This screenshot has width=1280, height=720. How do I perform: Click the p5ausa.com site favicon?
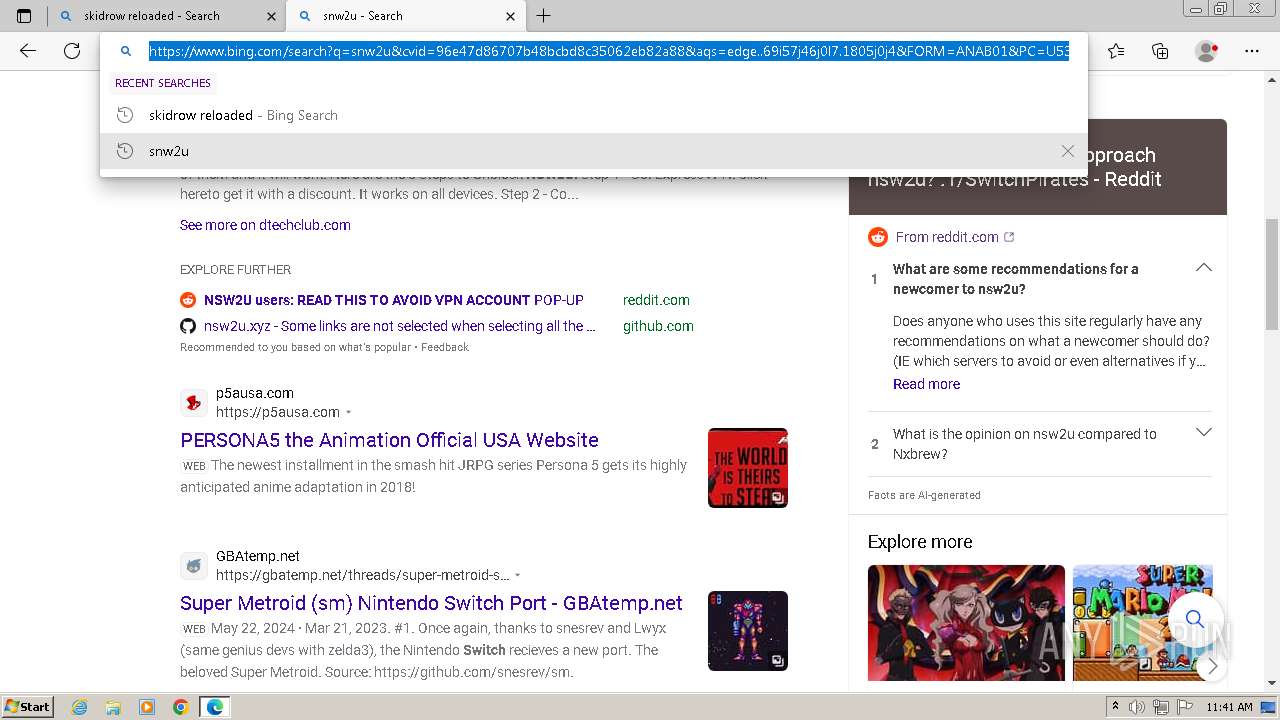[x=194, y=403]
